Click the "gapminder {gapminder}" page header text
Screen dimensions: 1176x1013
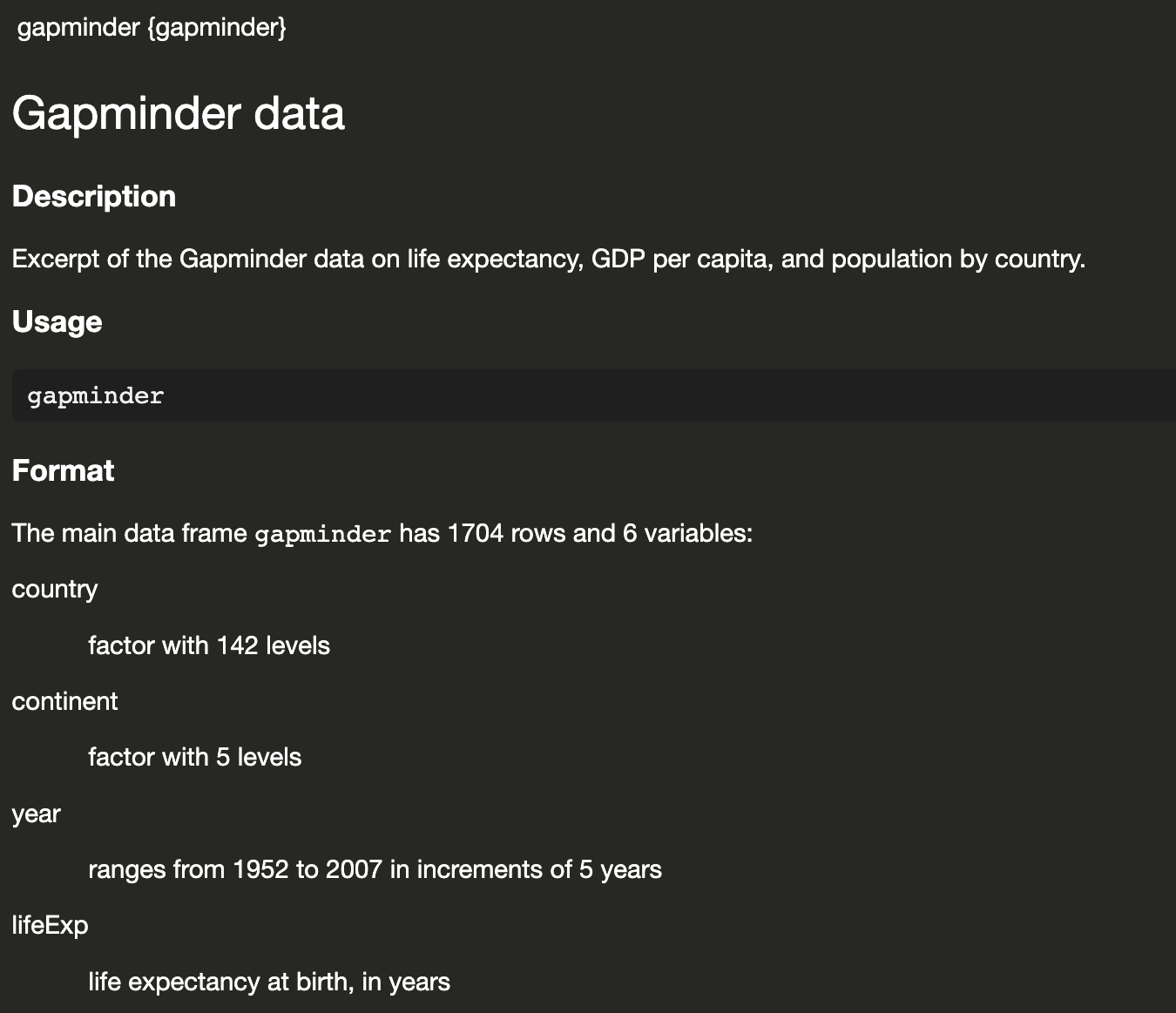pos(152,28)
